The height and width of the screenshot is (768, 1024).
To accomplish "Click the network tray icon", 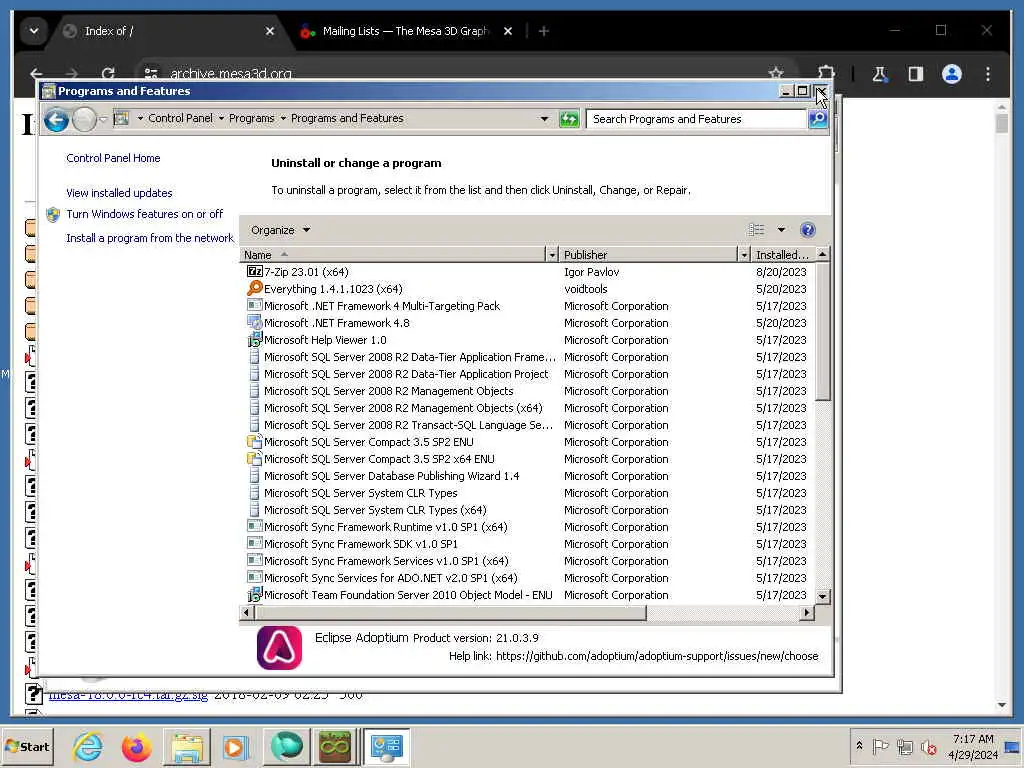I will (904, 746).
